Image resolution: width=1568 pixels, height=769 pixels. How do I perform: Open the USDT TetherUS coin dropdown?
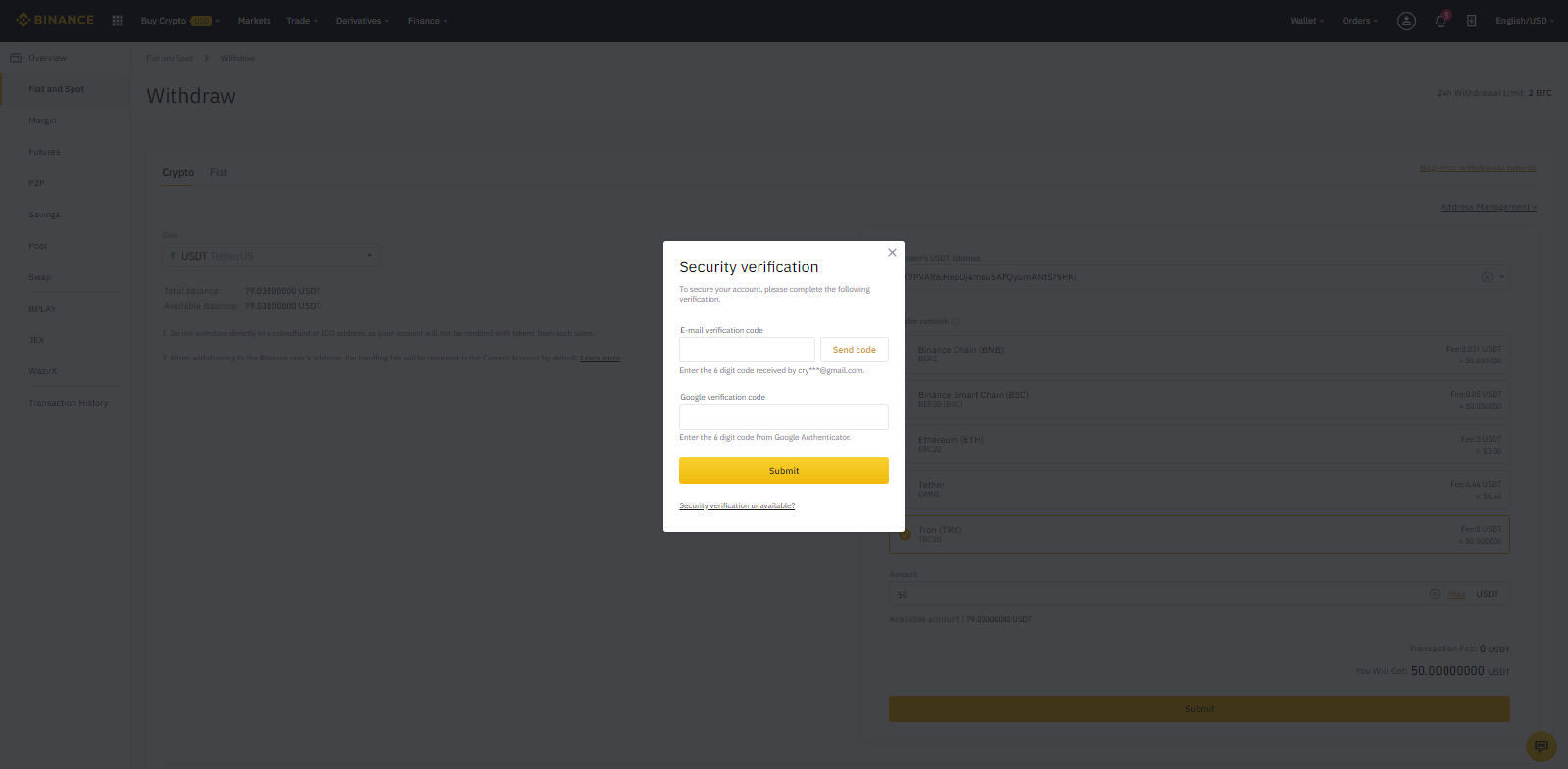tap(271, 256)
